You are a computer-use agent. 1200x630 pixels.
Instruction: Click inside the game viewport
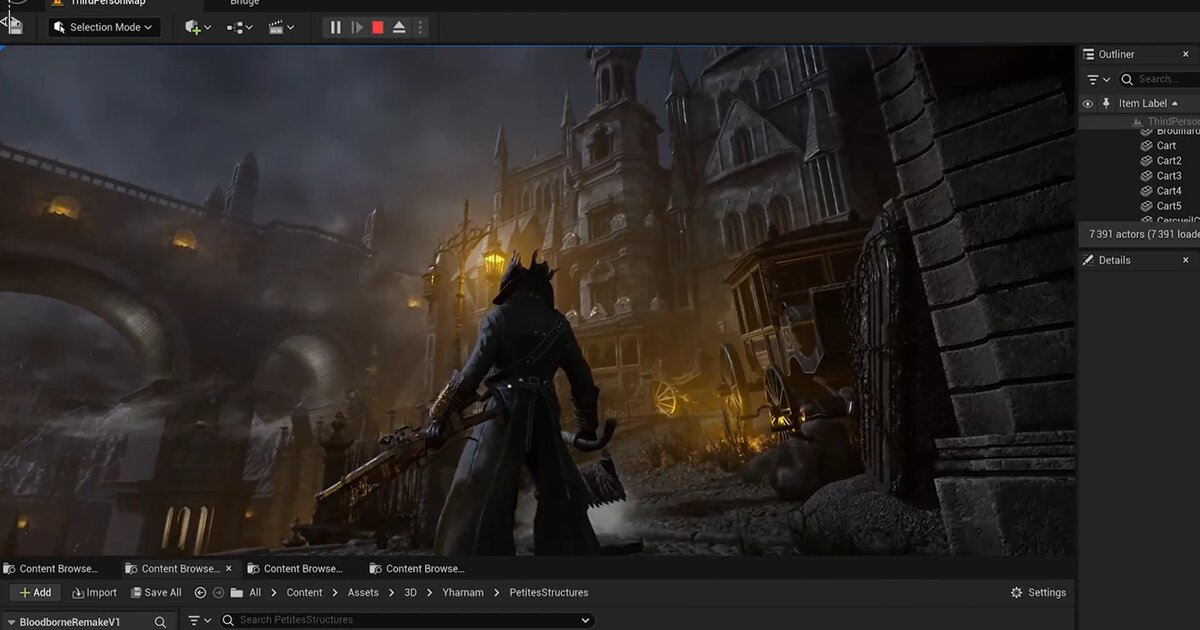click(x=537, y=300)
